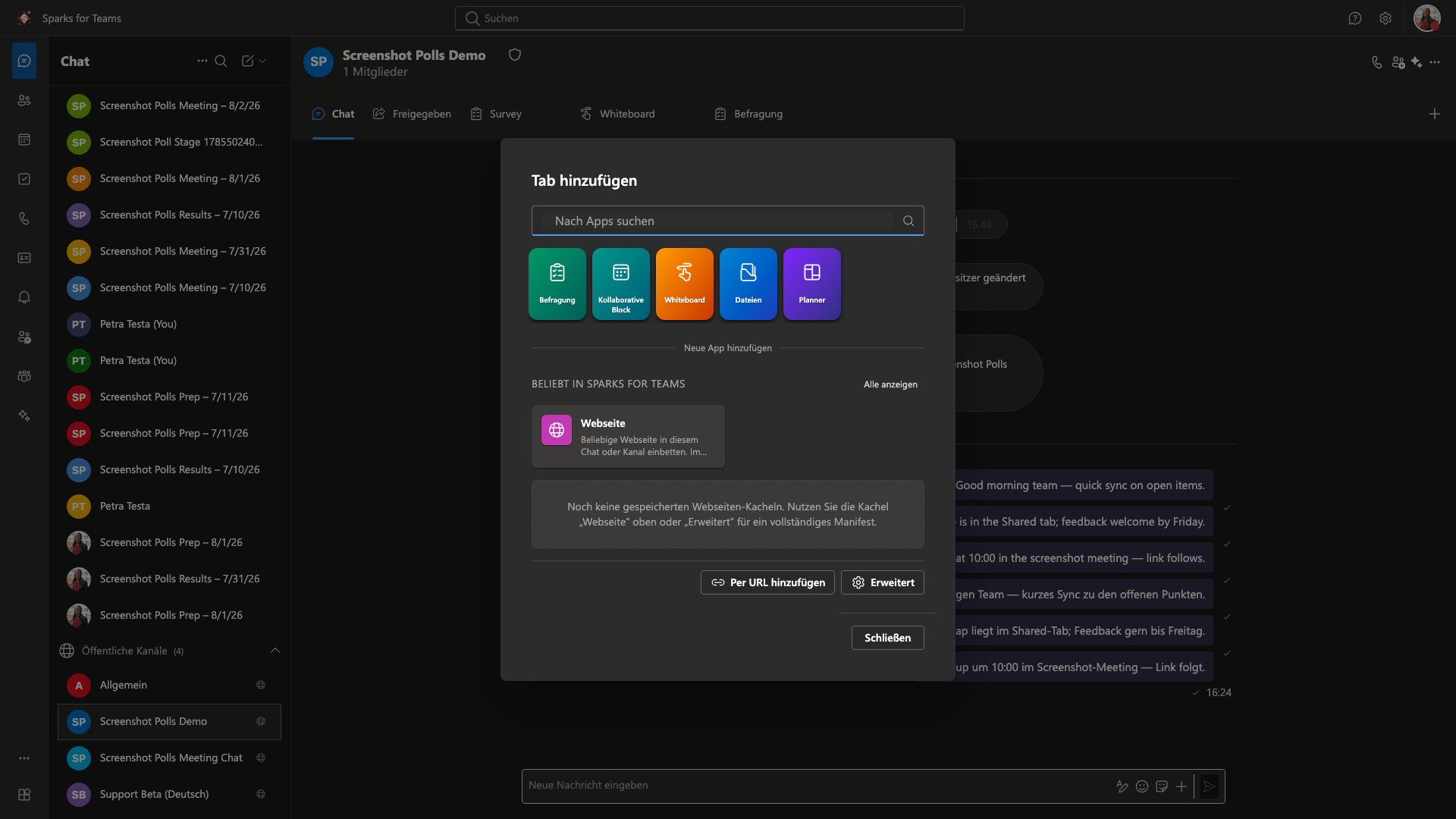Open the user profile avatar

pos(1427,18)
